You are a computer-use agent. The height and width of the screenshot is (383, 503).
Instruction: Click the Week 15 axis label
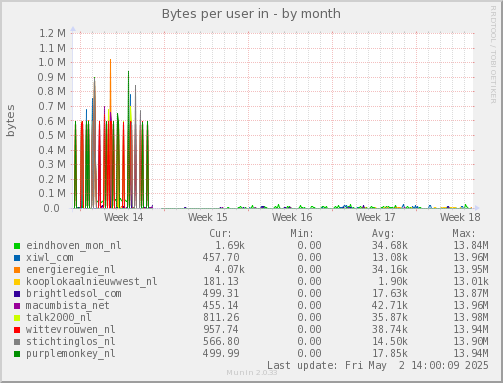tap(208, 218)
